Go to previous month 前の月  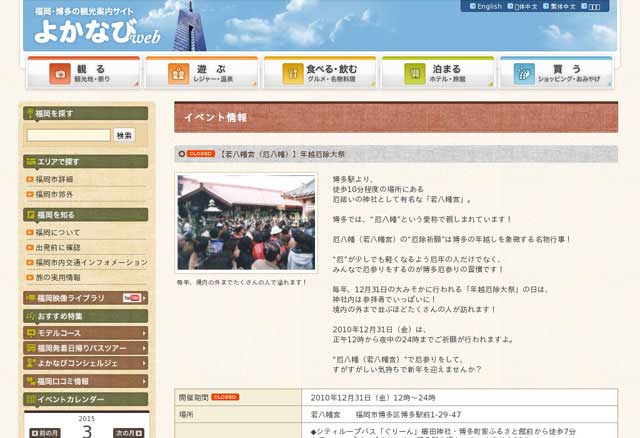(45, 433)
